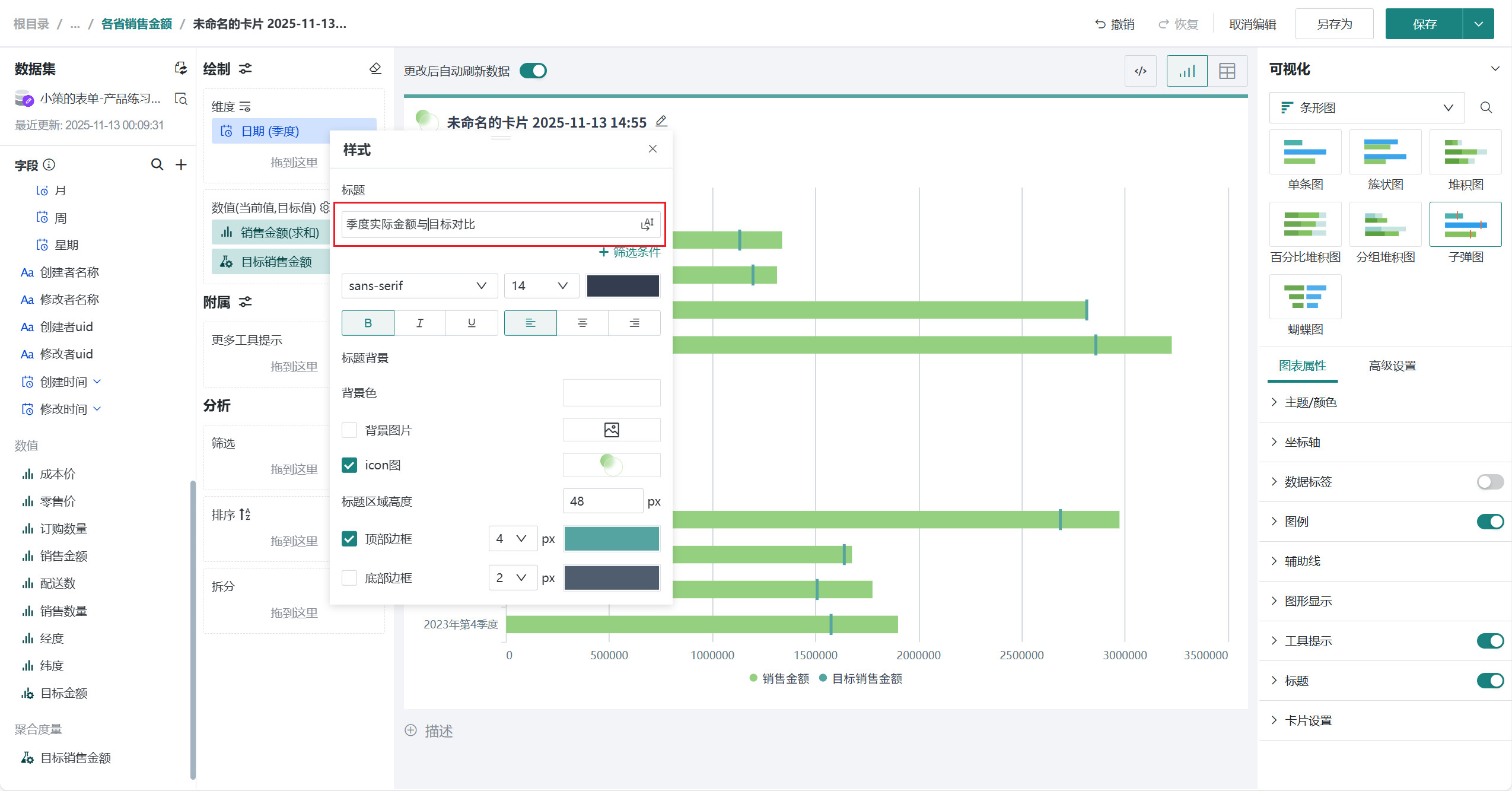Click the italic formatting button
The width and height of the screenshot is (1512, 791).
[419, 323]
